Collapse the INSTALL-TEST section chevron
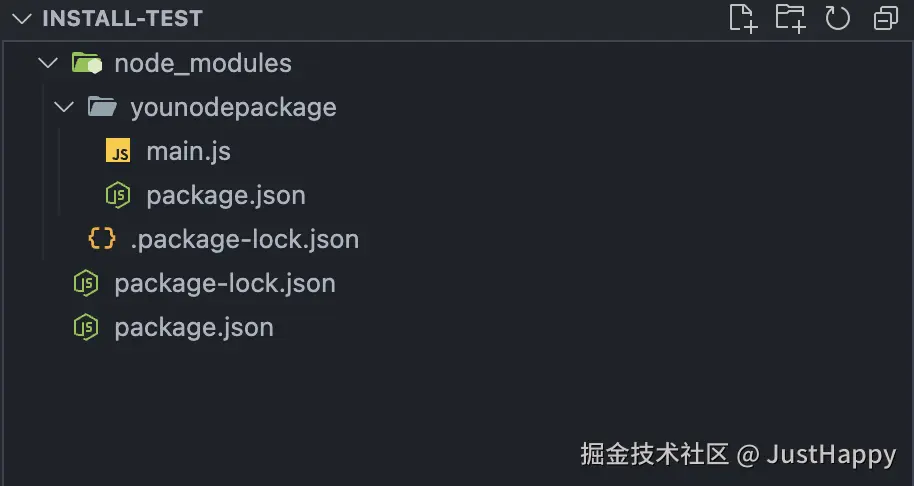The height and width of the screenshot is (486, 914). point(24,18)
